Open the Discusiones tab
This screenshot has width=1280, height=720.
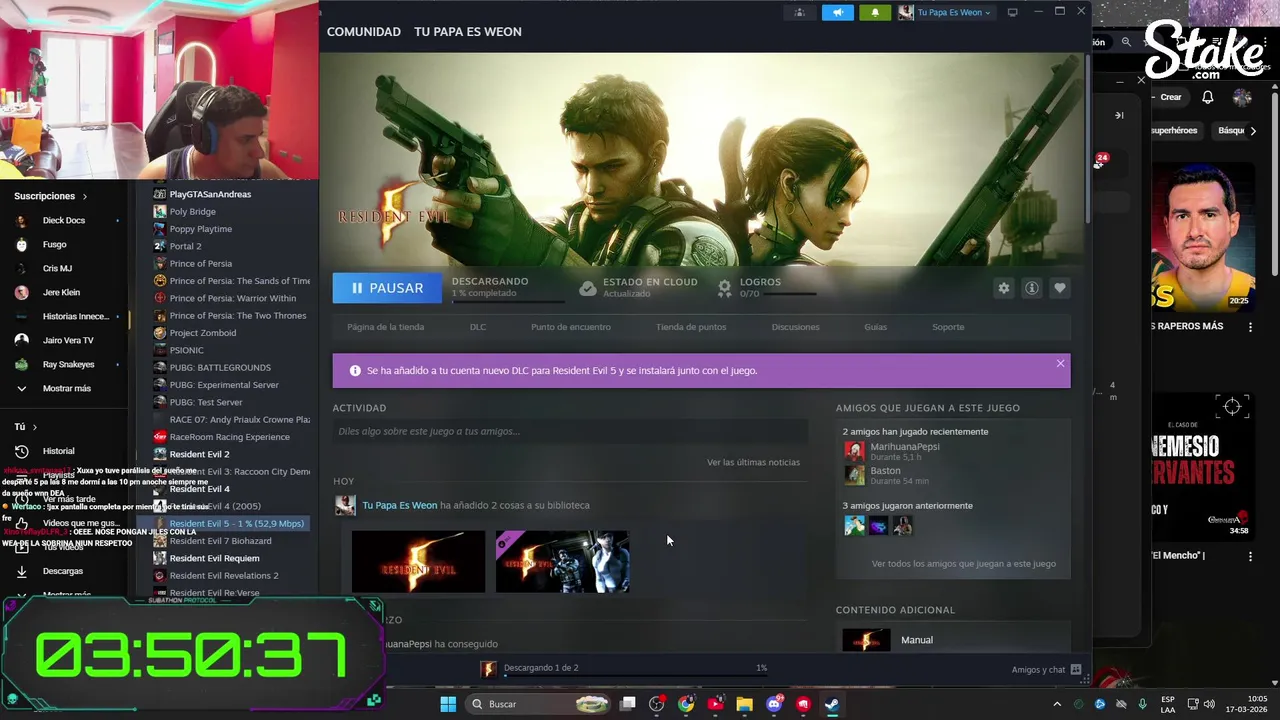coord(795,327)
